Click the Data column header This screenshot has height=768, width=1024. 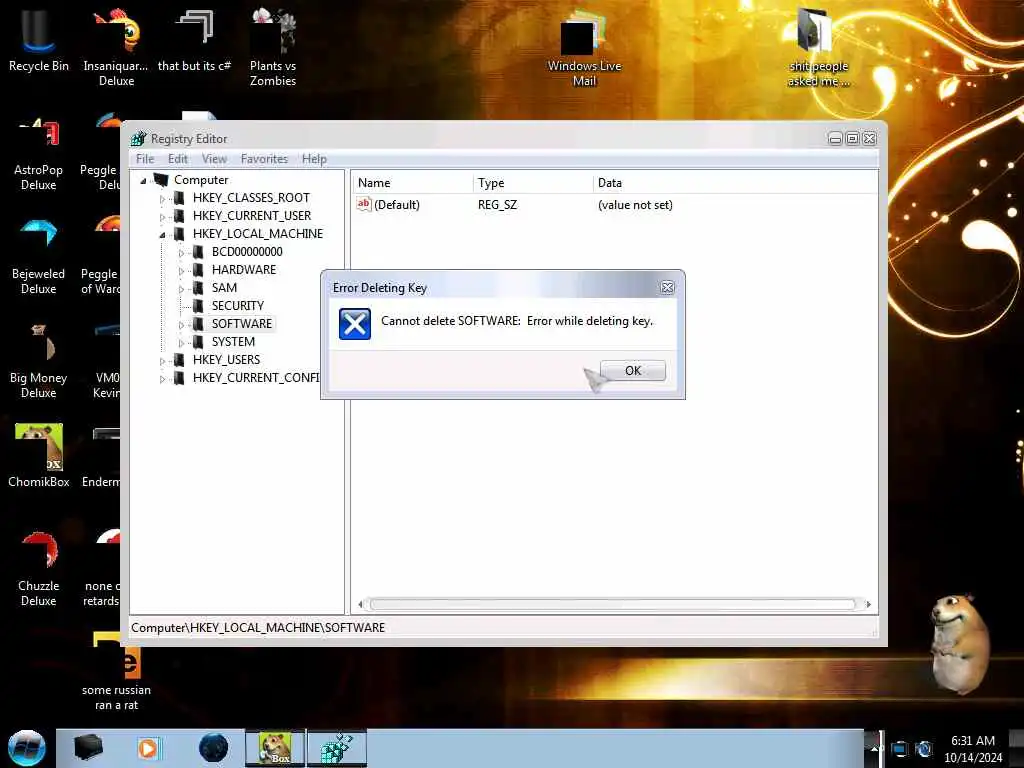pyautogui.click(x=735, y=183)
